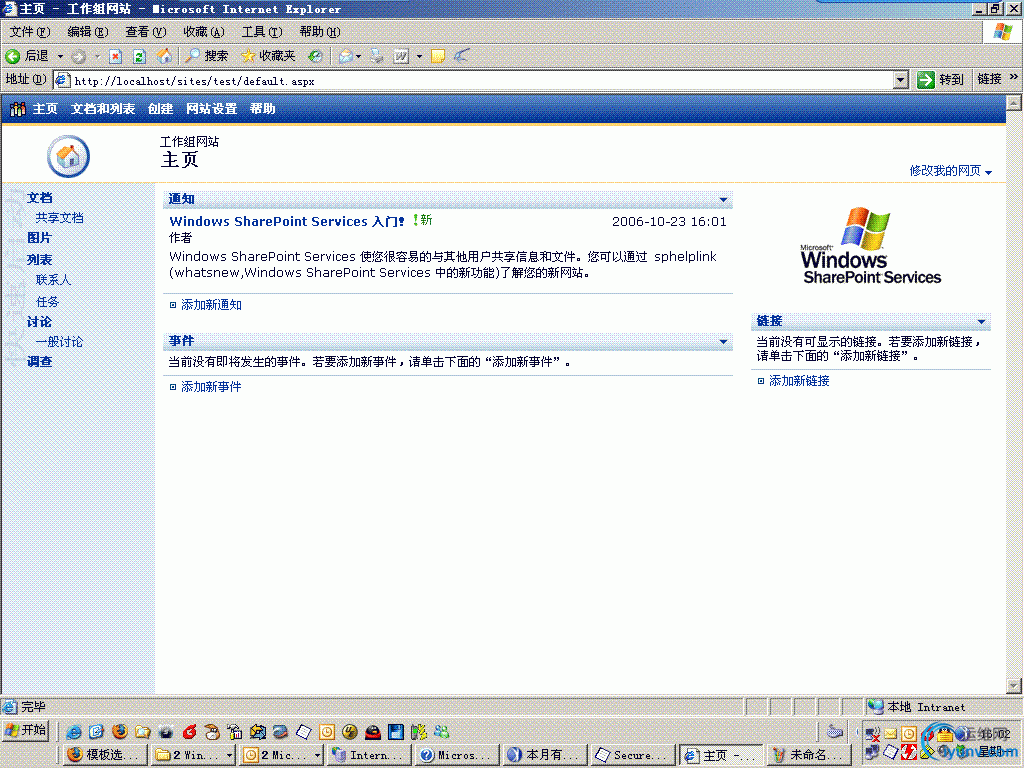Click the 文档 heading in the sidebar
This screenshot has width=1024, height=768.
pos(39,198)
